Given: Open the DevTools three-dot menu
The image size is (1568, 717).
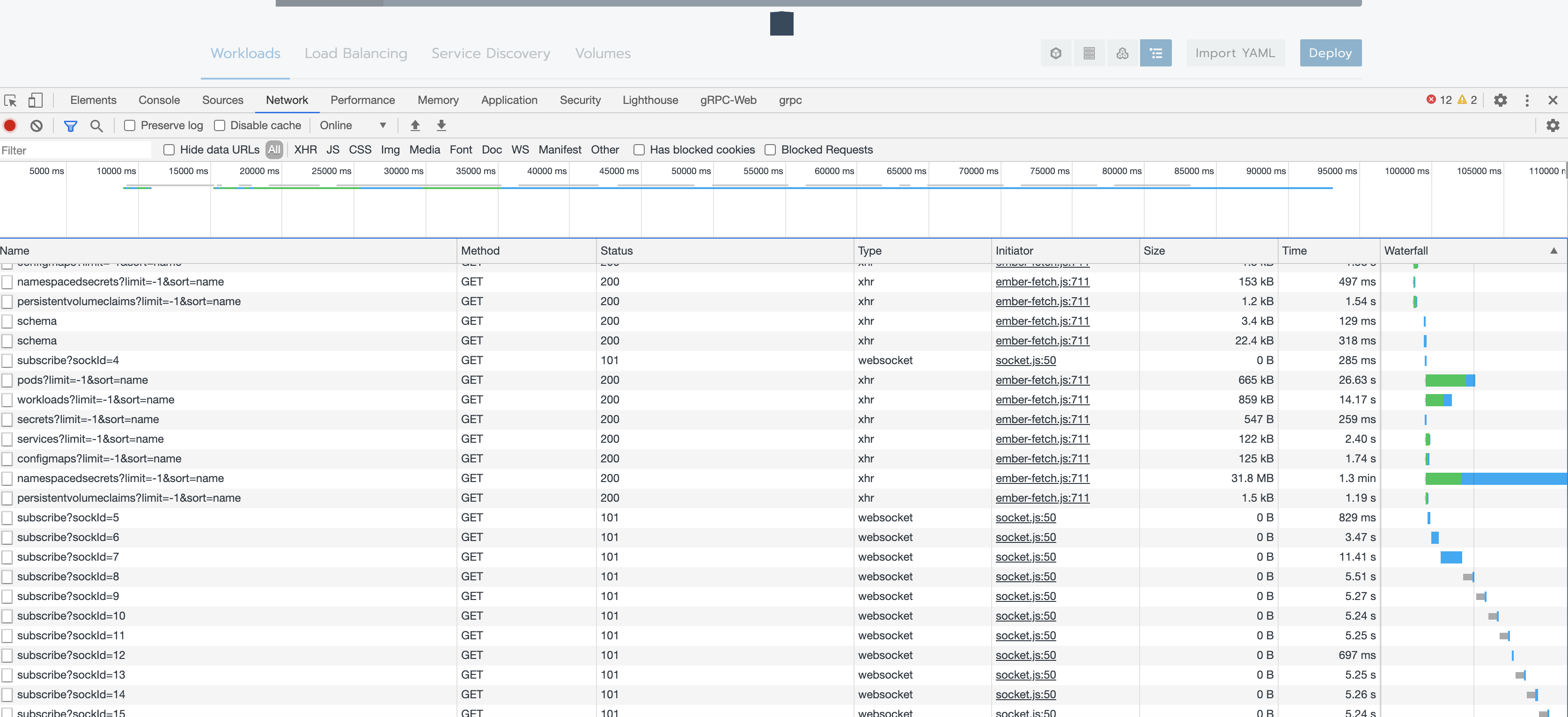Looking at the screenshot, I should [1527, 100].
